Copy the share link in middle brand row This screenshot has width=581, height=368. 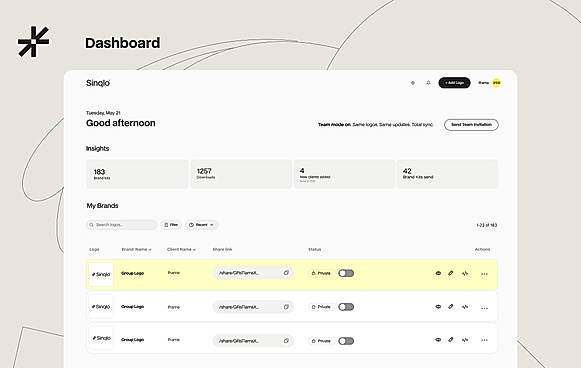pyautogui.click(x=286, y=307)
